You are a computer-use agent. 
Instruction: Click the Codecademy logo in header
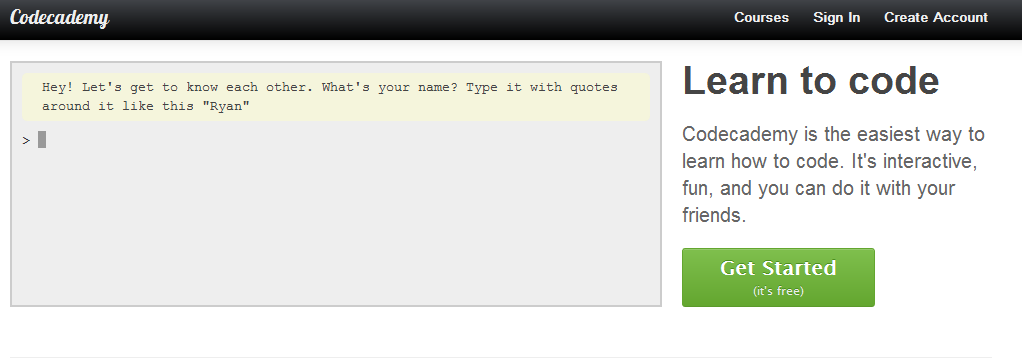[59, 18]
